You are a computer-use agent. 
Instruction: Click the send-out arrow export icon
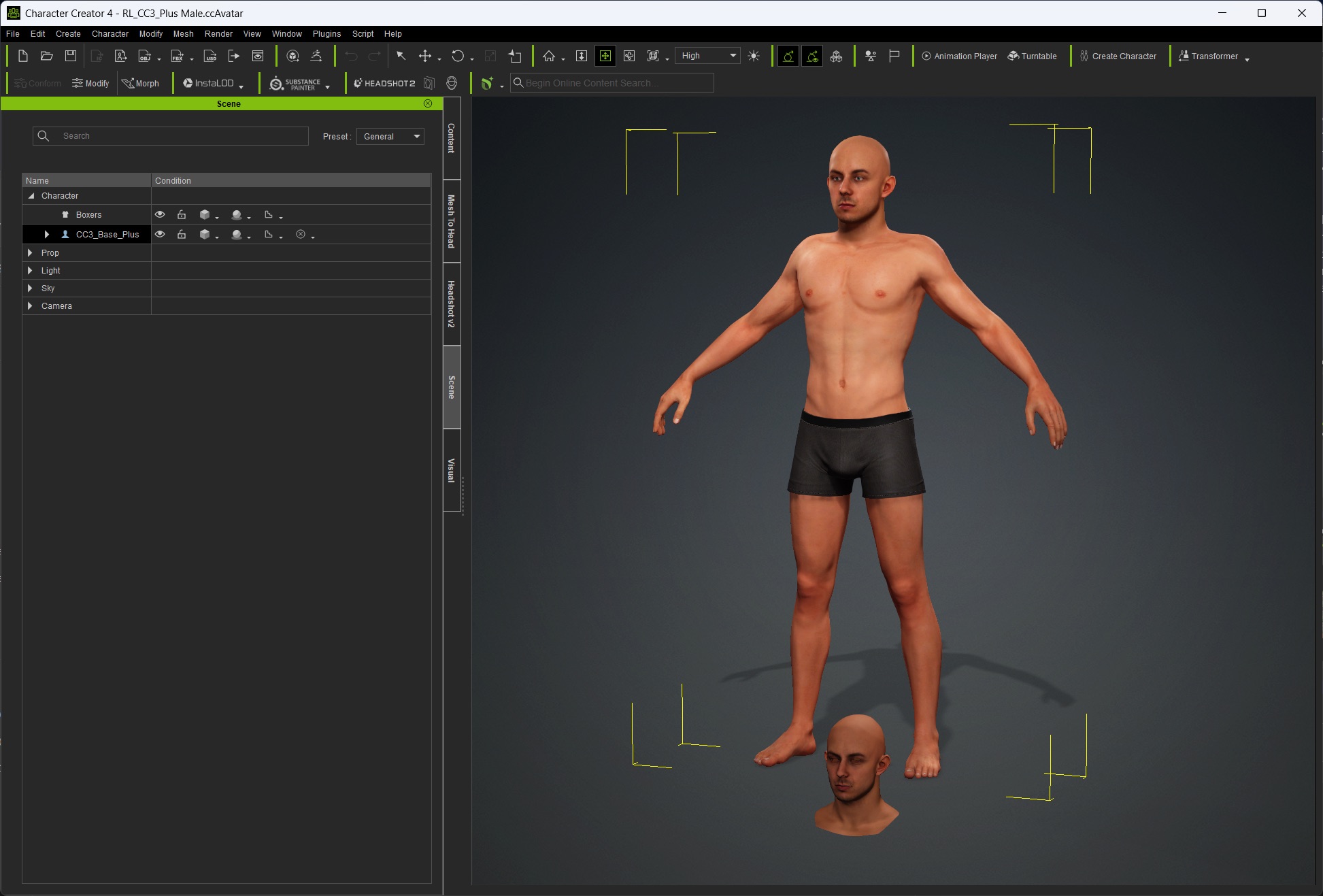pos(234,56)
